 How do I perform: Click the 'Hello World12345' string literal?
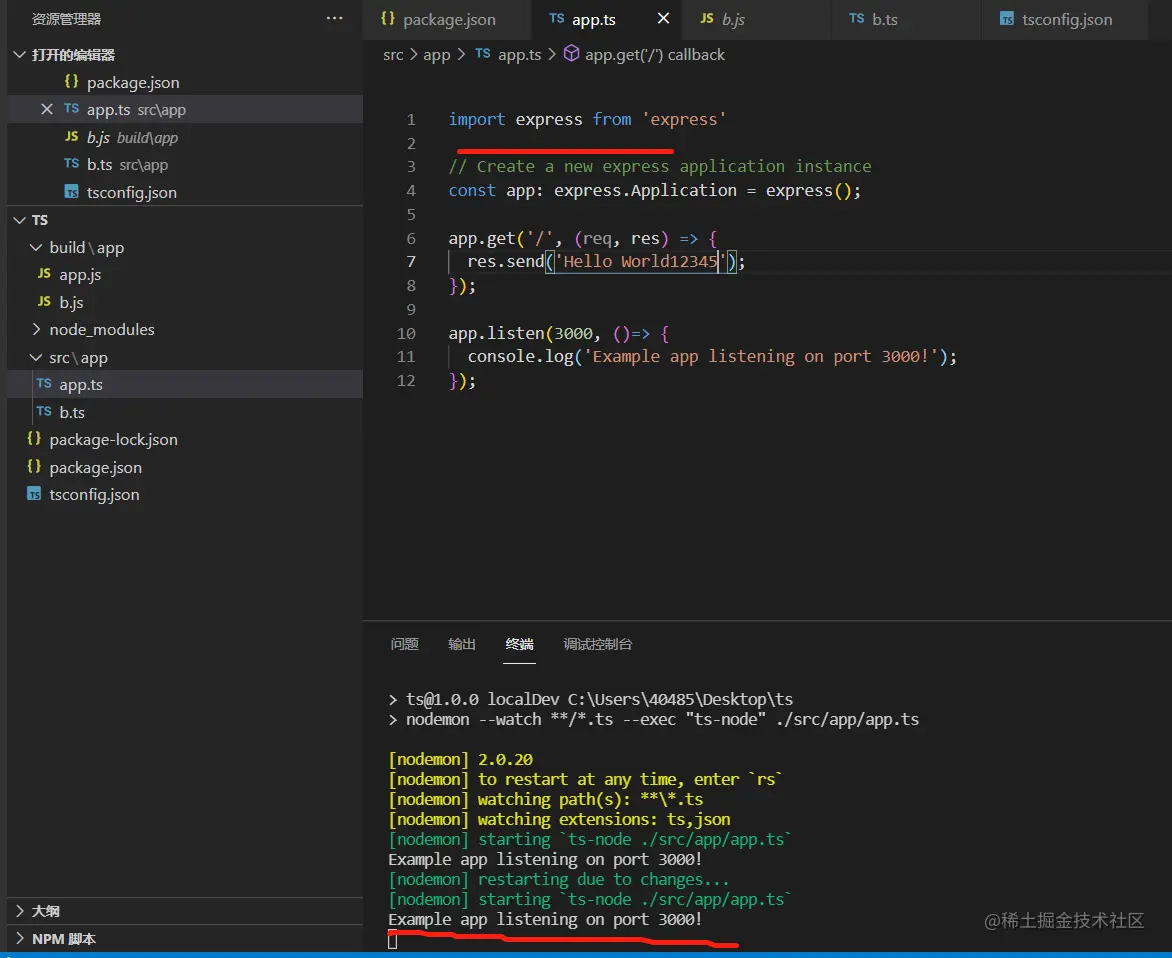[x=640, y=261]
